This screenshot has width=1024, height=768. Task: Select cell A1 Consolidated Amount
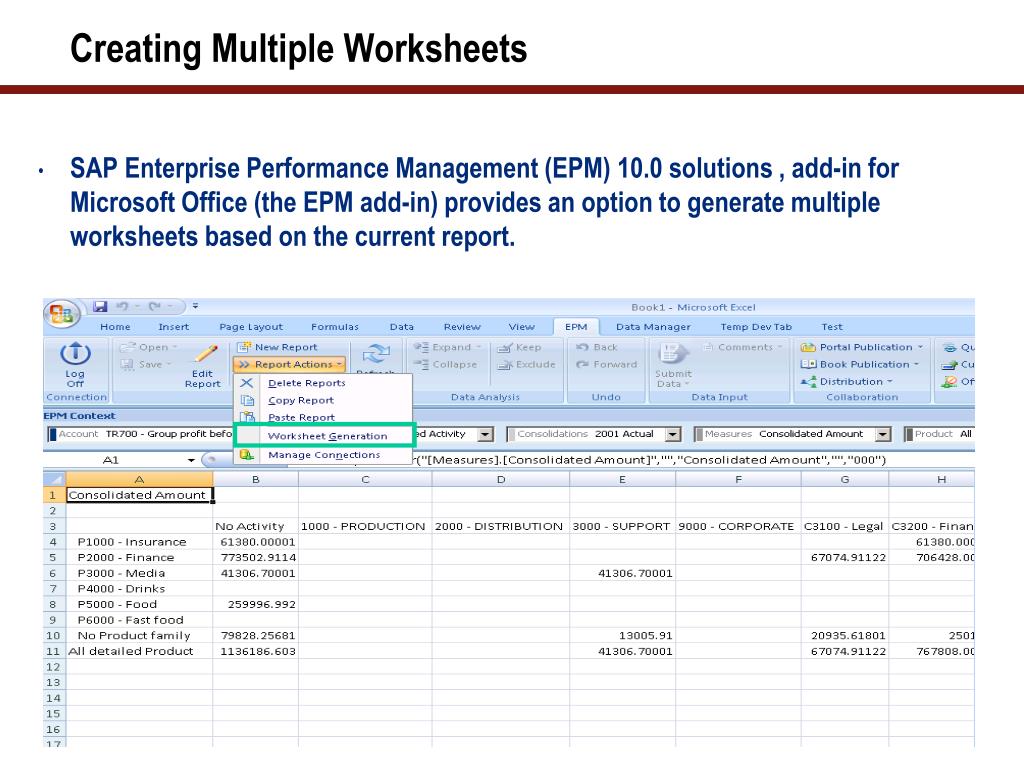point(139,495)
